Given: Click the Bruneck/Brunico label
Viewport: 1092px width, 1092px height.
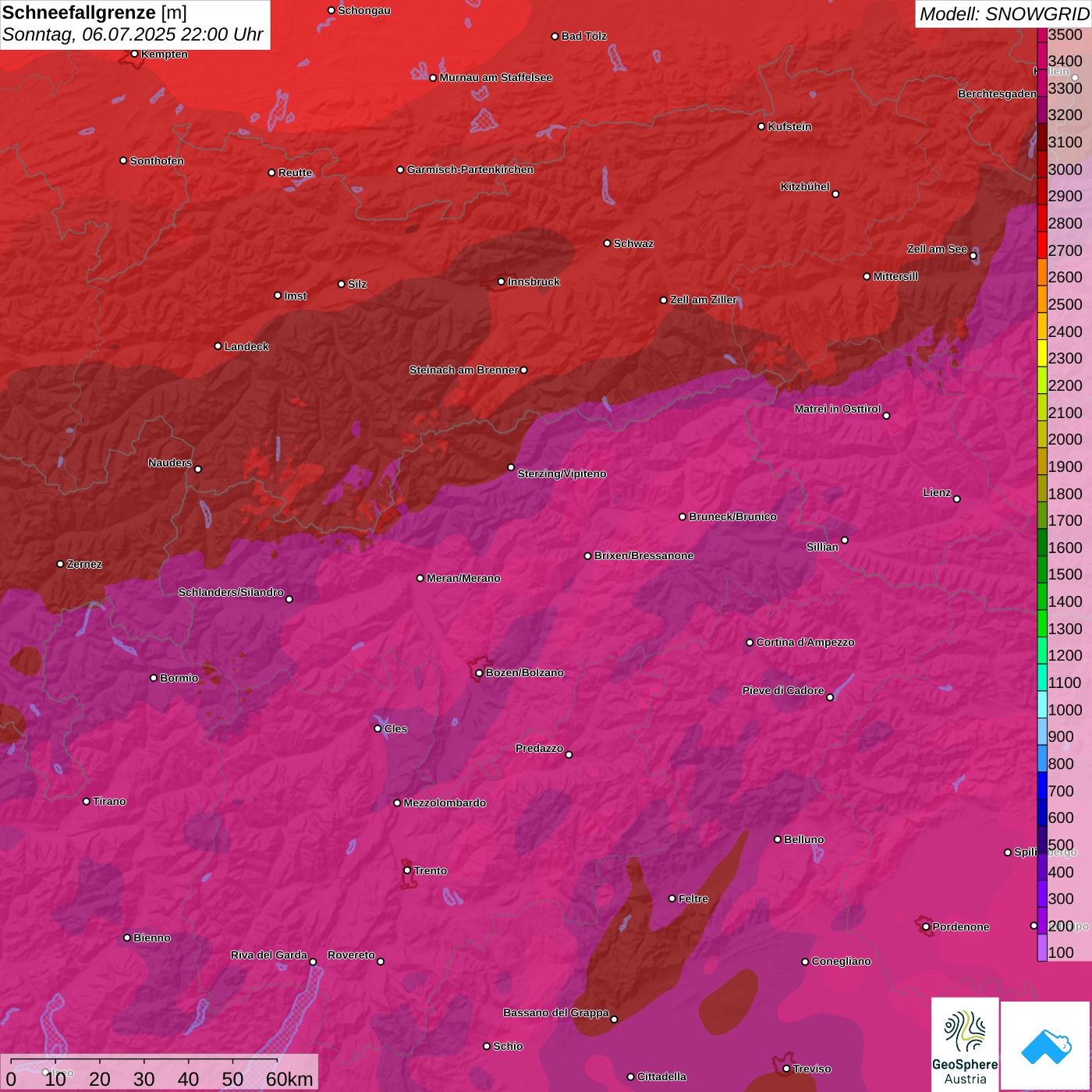Looking at the screenshot, I should (x=732, y=516).
